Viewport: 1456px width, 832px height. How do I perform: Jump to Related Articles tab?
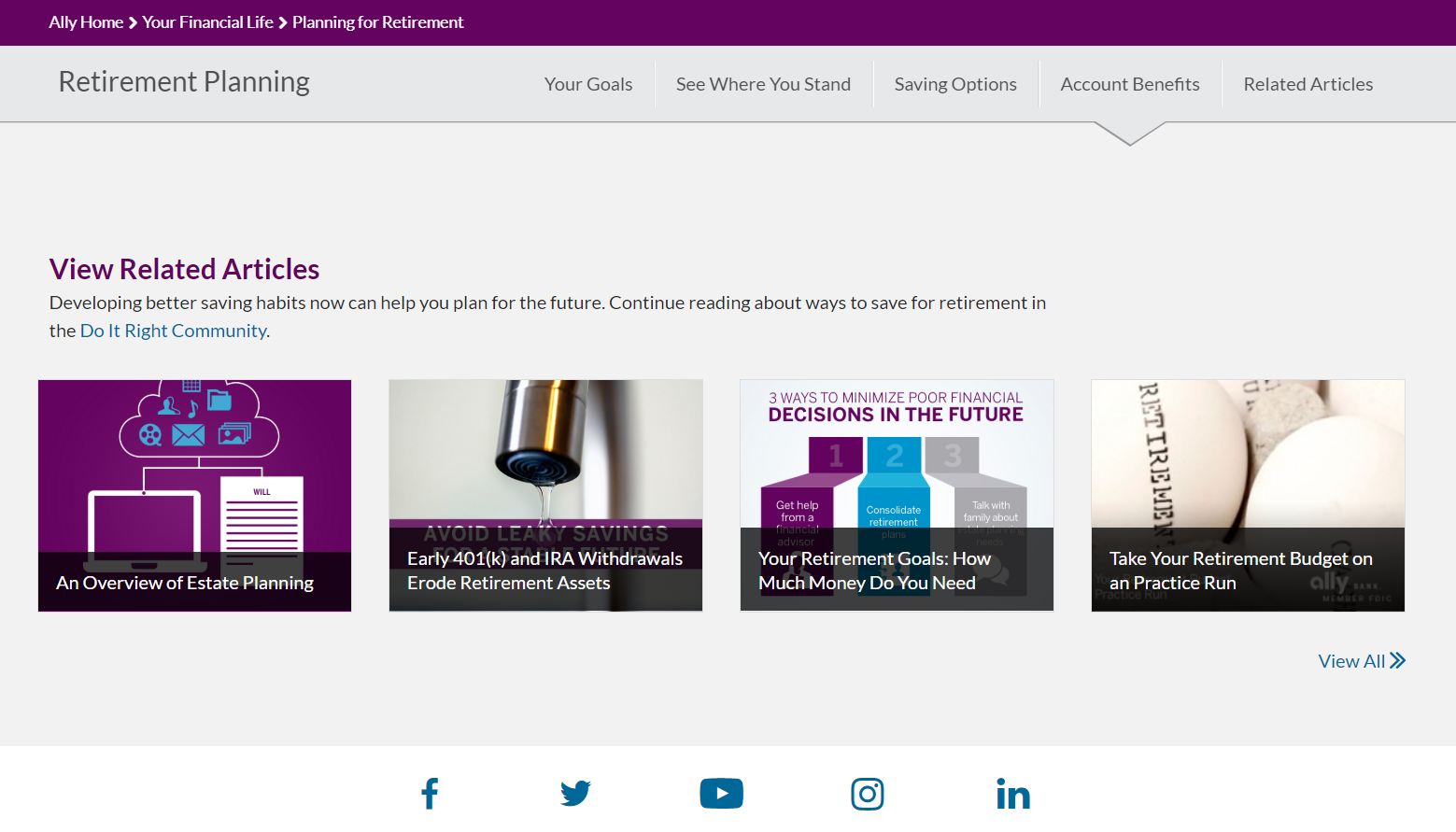point(1308,84)
